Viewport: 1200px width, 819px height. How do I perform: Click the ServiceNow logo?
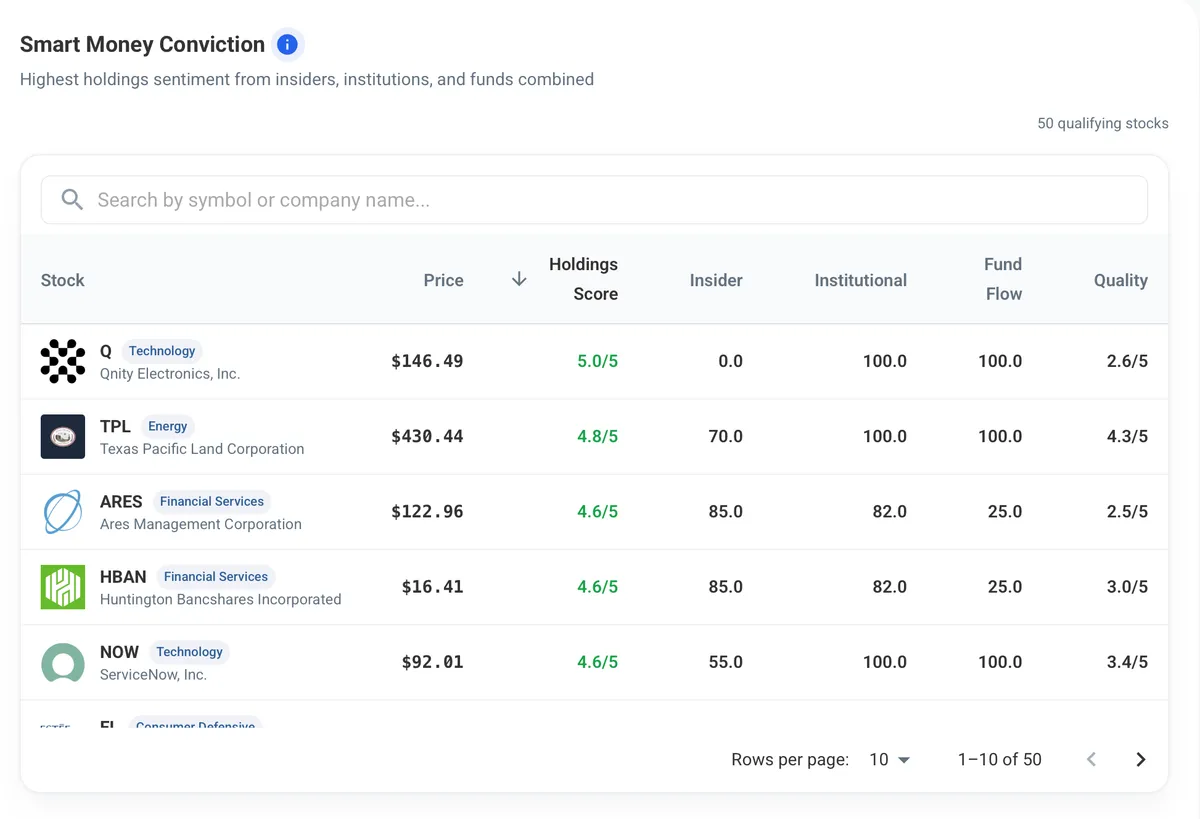[63, 662]
